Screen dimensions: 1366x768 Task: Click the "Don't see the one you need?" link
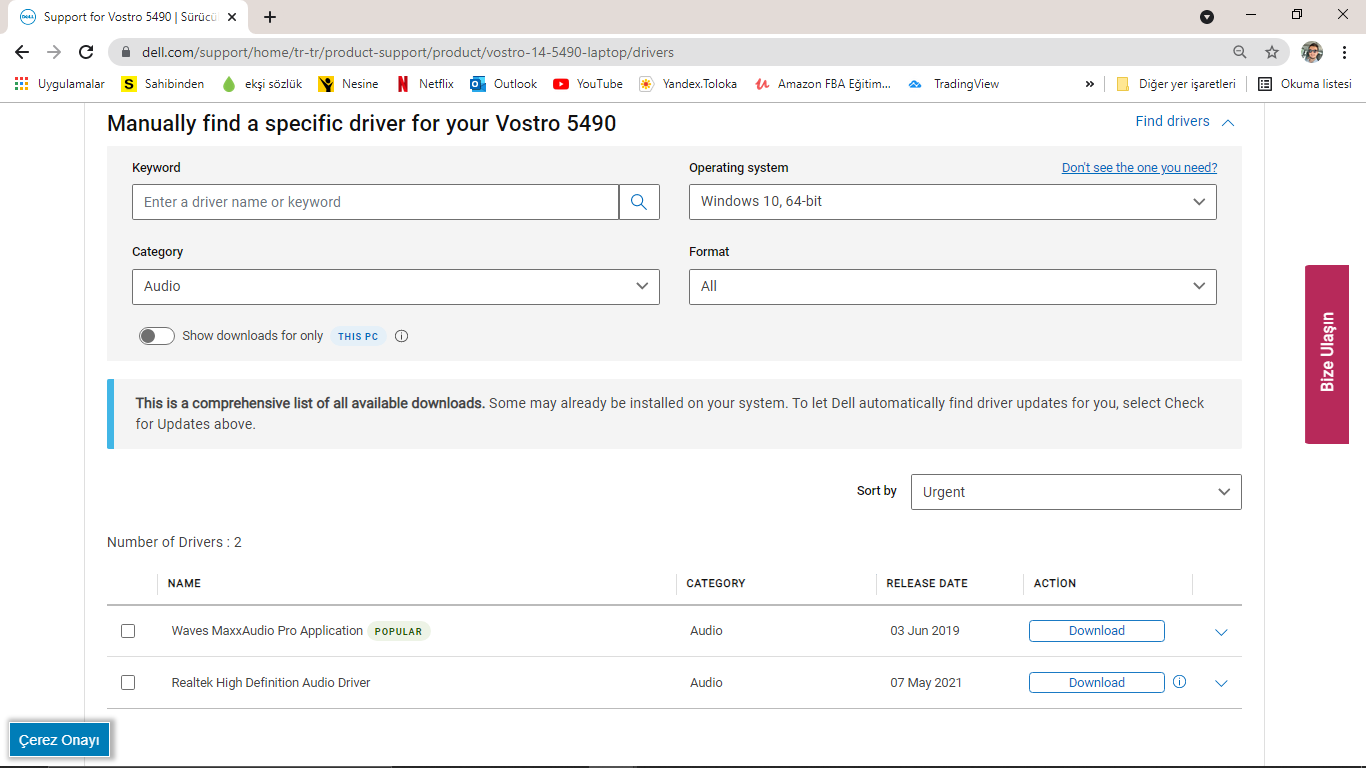pyautogui.click(x=1139, y=168)
